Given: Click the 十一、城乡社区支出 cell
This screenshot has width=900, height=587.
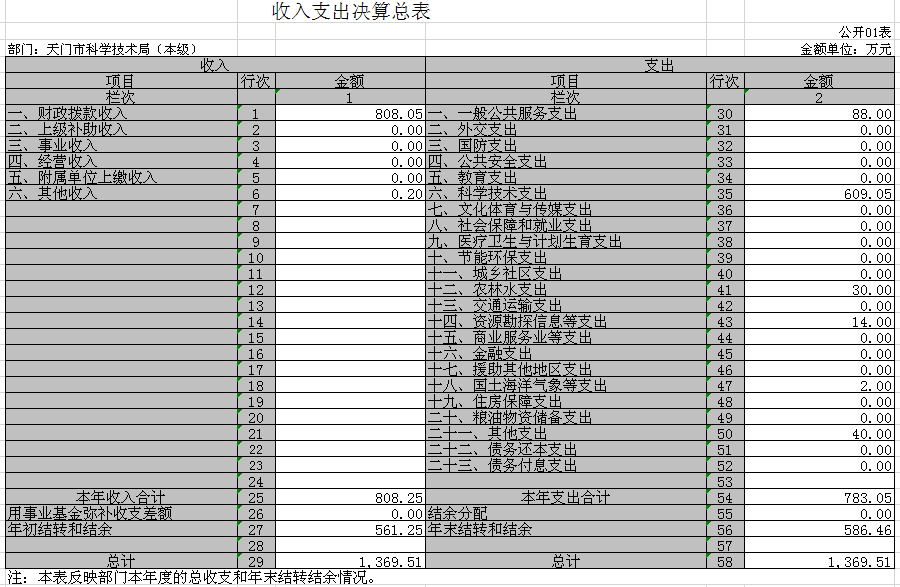Looking at the screenshot, I should (x=566, y=274).
